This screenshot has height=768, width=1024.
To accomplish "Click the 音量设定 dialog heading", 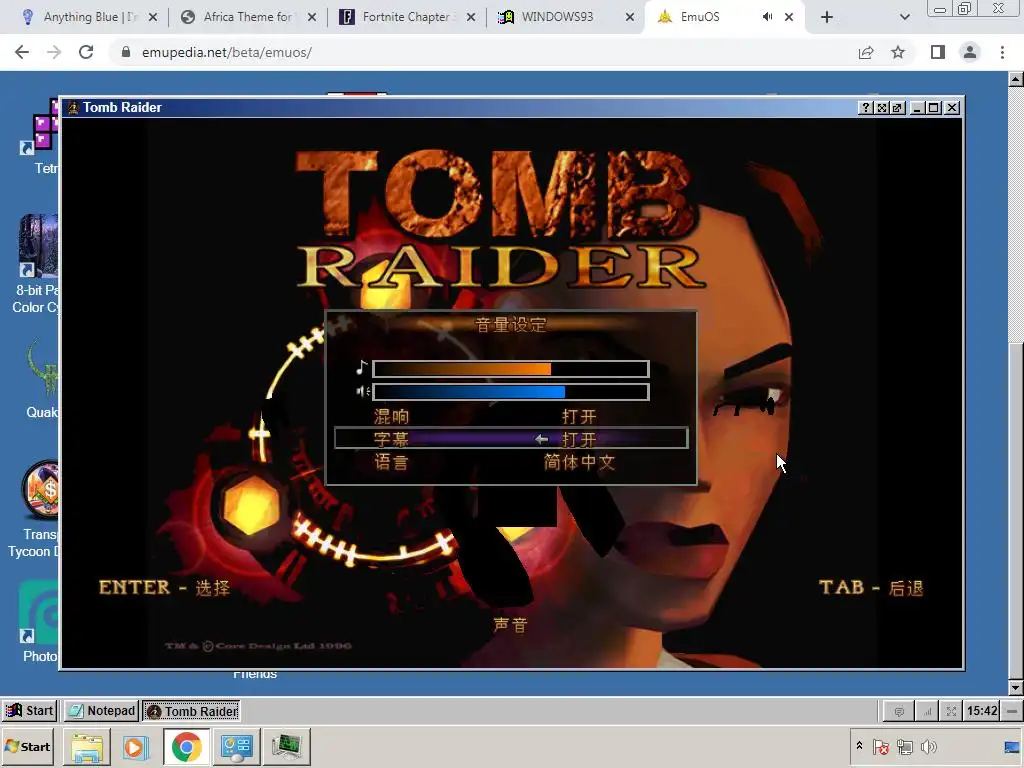I will (511, 325).
